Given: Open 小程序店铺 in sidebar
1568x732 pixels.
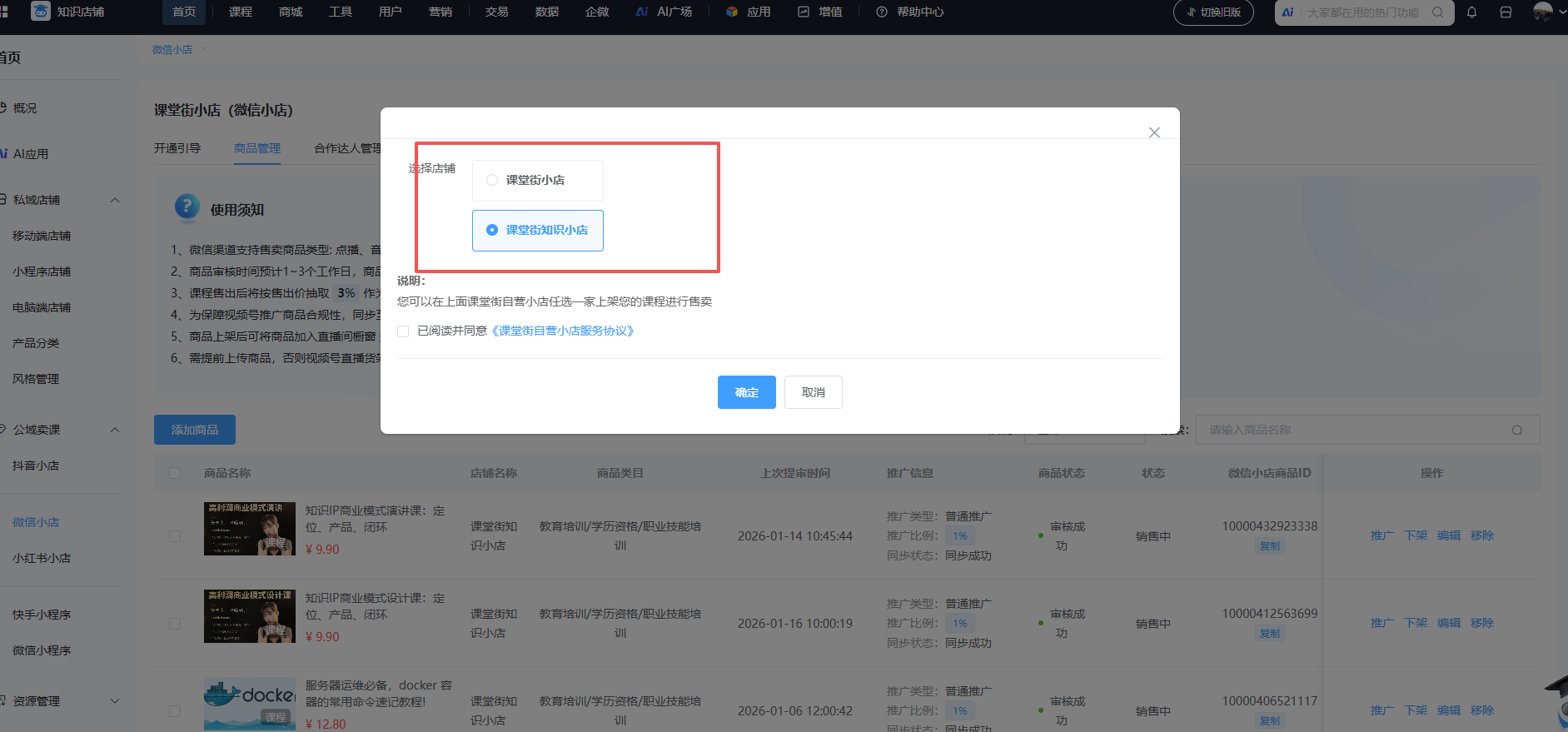Looking at the screenshot, I should pos(42,271).
